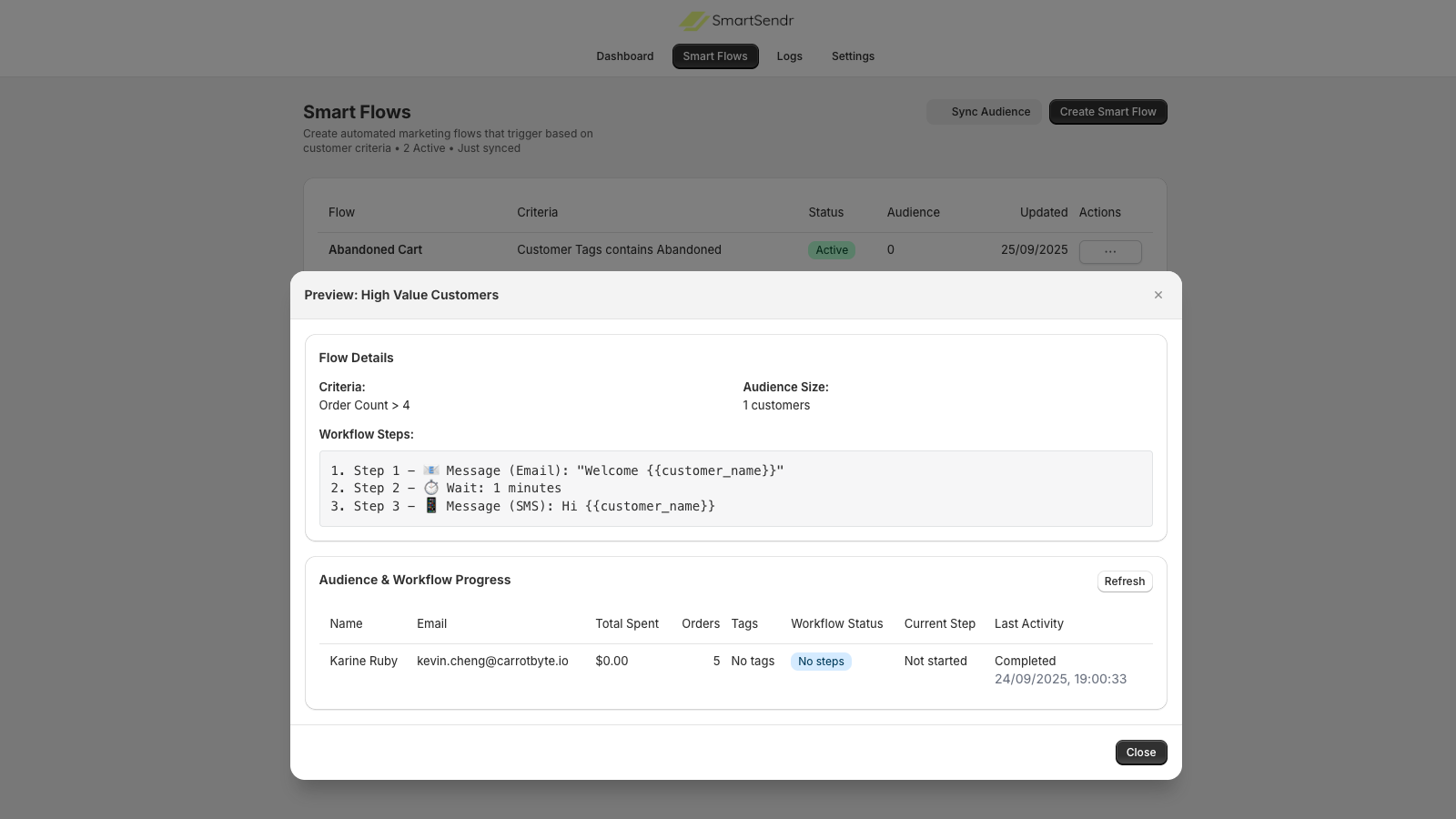Select the Smart Flows tab
The width and height of the screenshot is (1456, 819).
point(715,56)
